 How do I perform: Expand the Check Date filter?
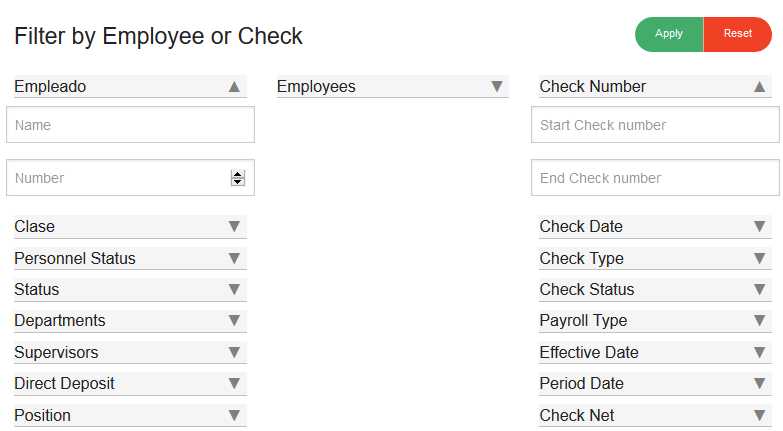[759, 227]
